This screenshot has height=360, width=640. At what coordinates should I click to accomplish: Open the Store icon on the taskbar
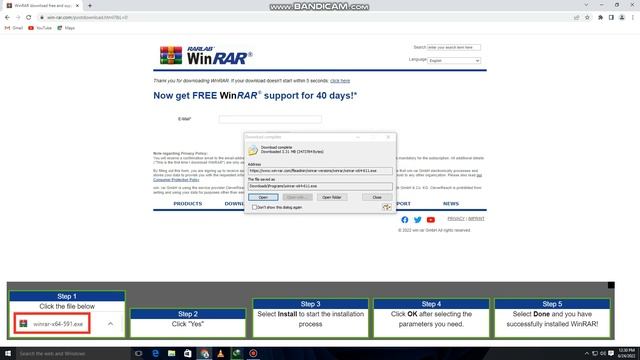tap(188, 353)
